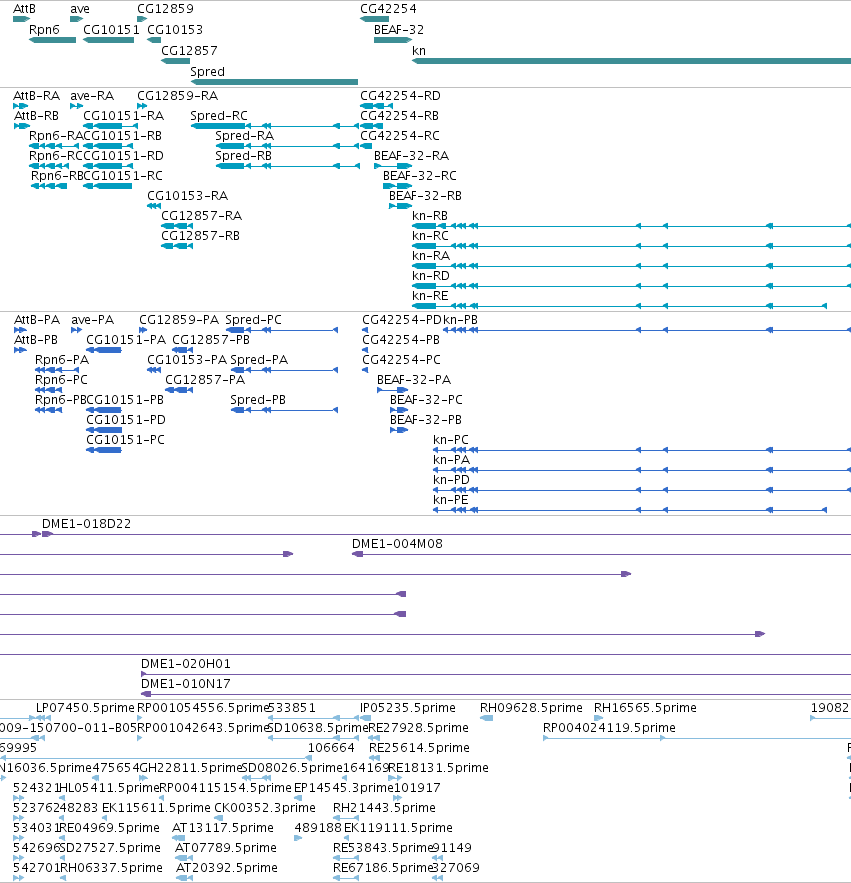851x883 pixels.
Task: Open the CG10151 gene feature
Action: (108, 40)
